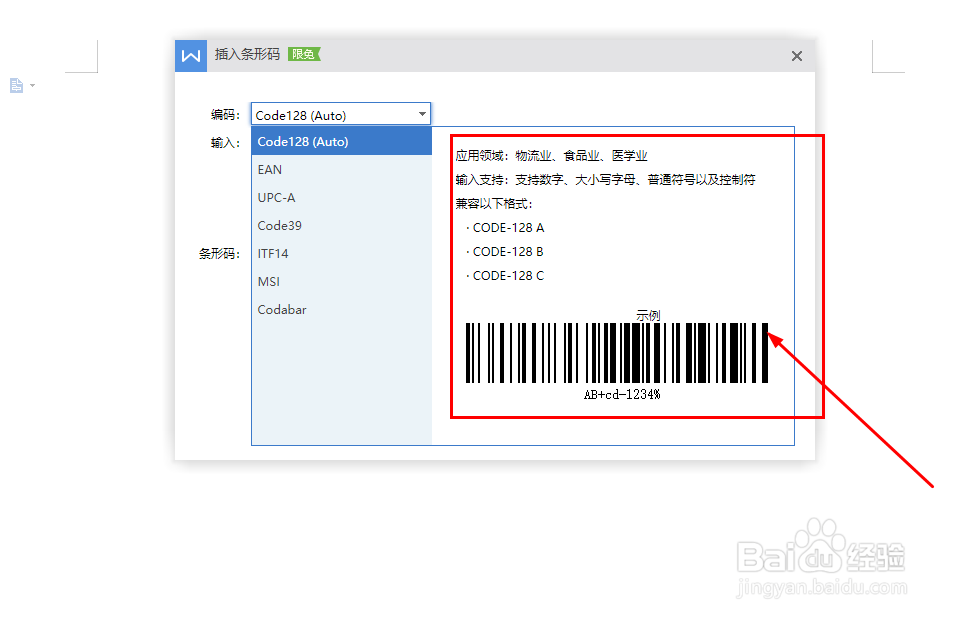Pick ITF14 barcode encoding

point(342,253)
